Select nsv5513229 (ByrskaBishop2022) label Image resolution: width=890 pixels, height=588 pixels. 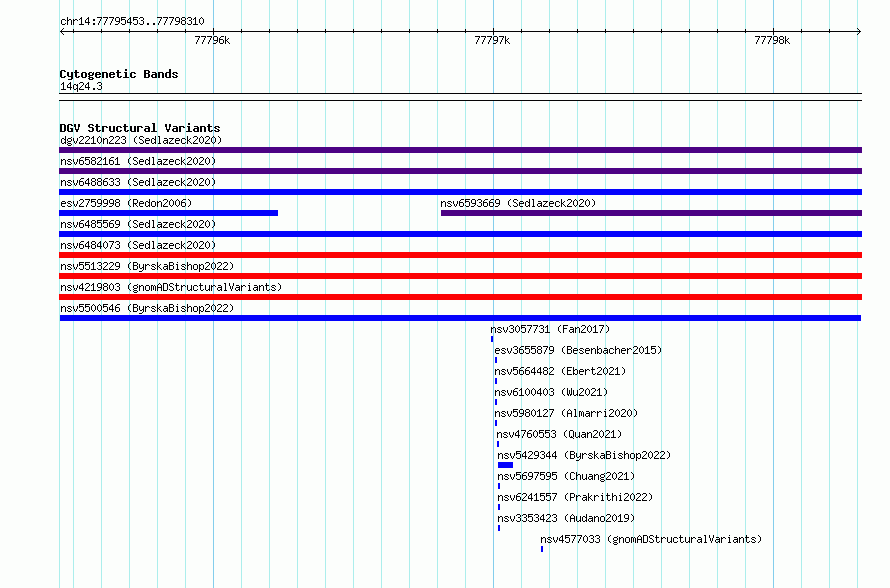(x=147, y=266)
